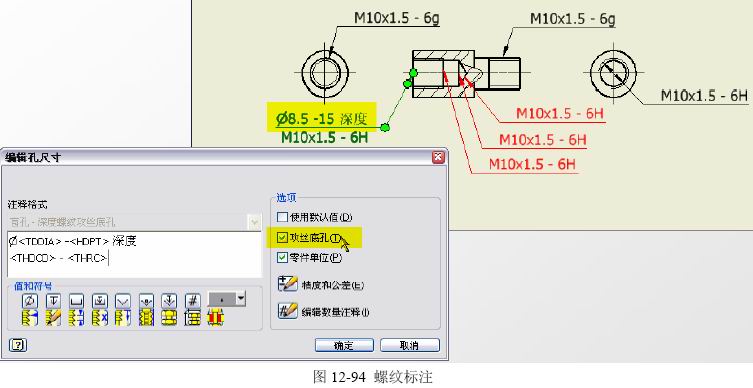Select the highlighted Ø8.5 -15 深度 annotation
The image size is (753, 388).
point(321,118)
